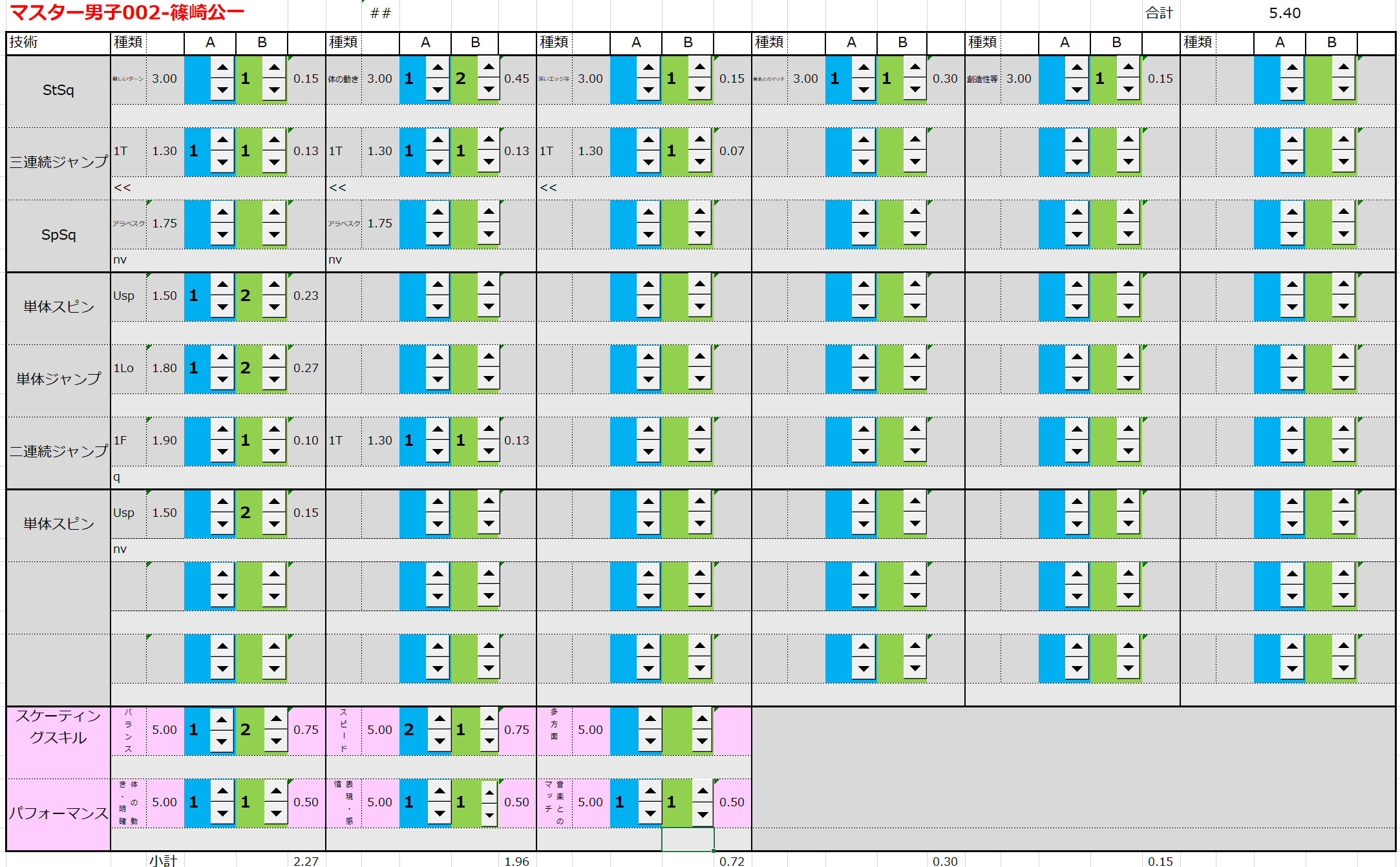This screenshot has height=867, width=1400.
Task: Decrease A score for 1F 二連続ジャンプ
Action: tap(222, 452)
